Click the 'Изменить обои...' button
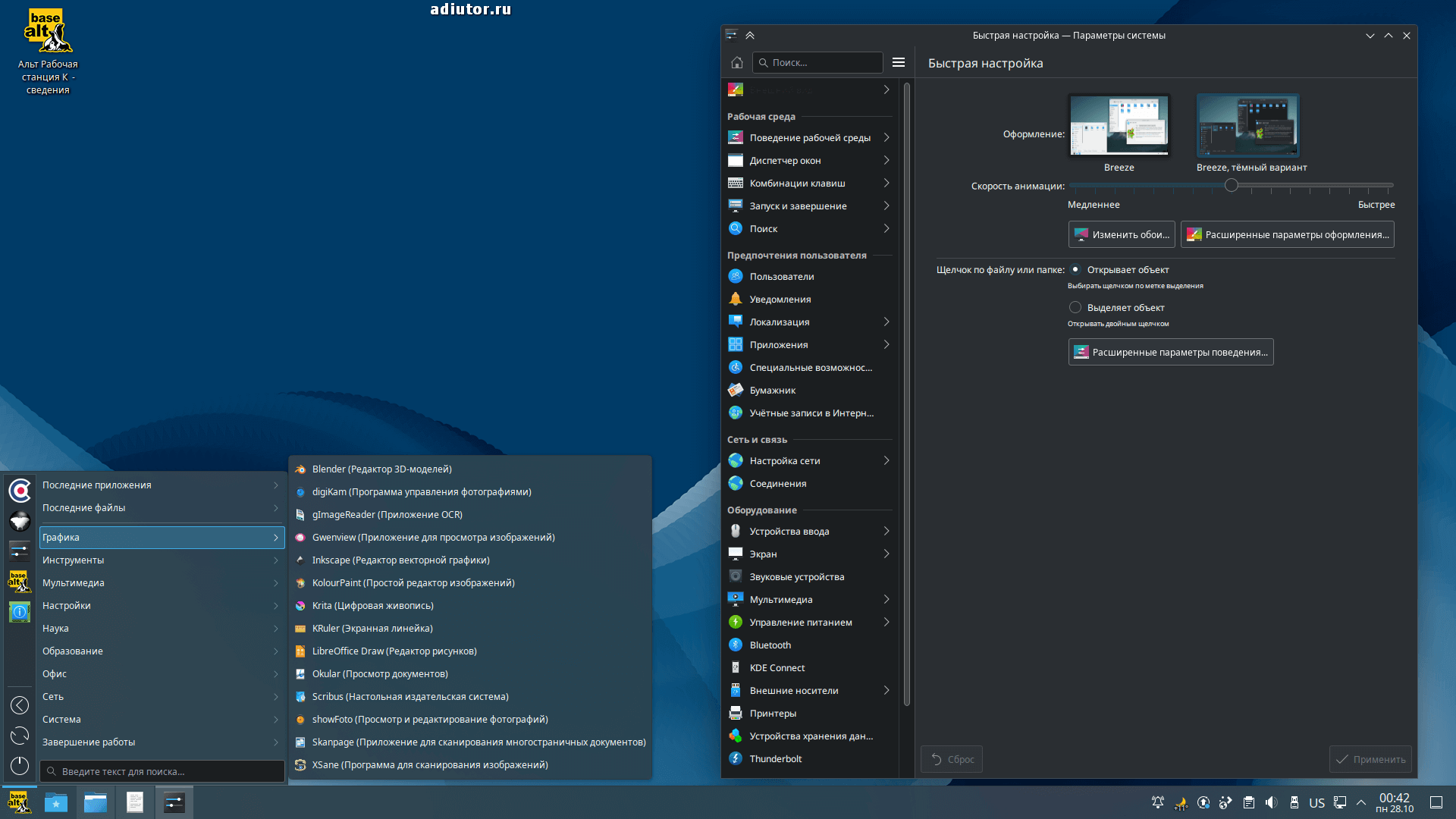Viewport: 1456px width, 819px height. [x=1122, y=234]
